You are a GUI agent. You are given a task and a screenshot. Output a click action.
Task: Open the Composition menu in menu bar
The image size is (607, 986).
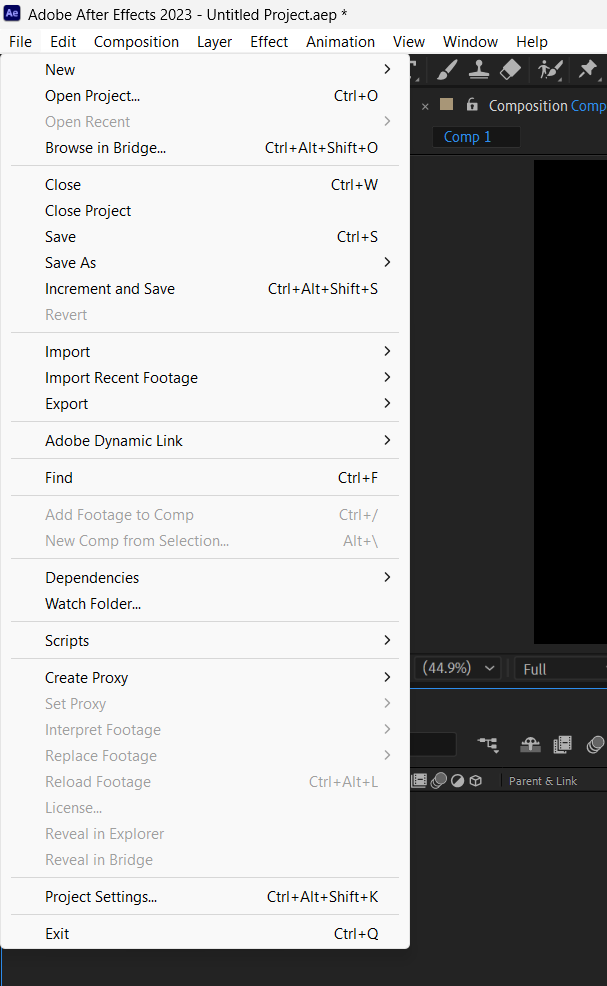(x=136, y=42)
